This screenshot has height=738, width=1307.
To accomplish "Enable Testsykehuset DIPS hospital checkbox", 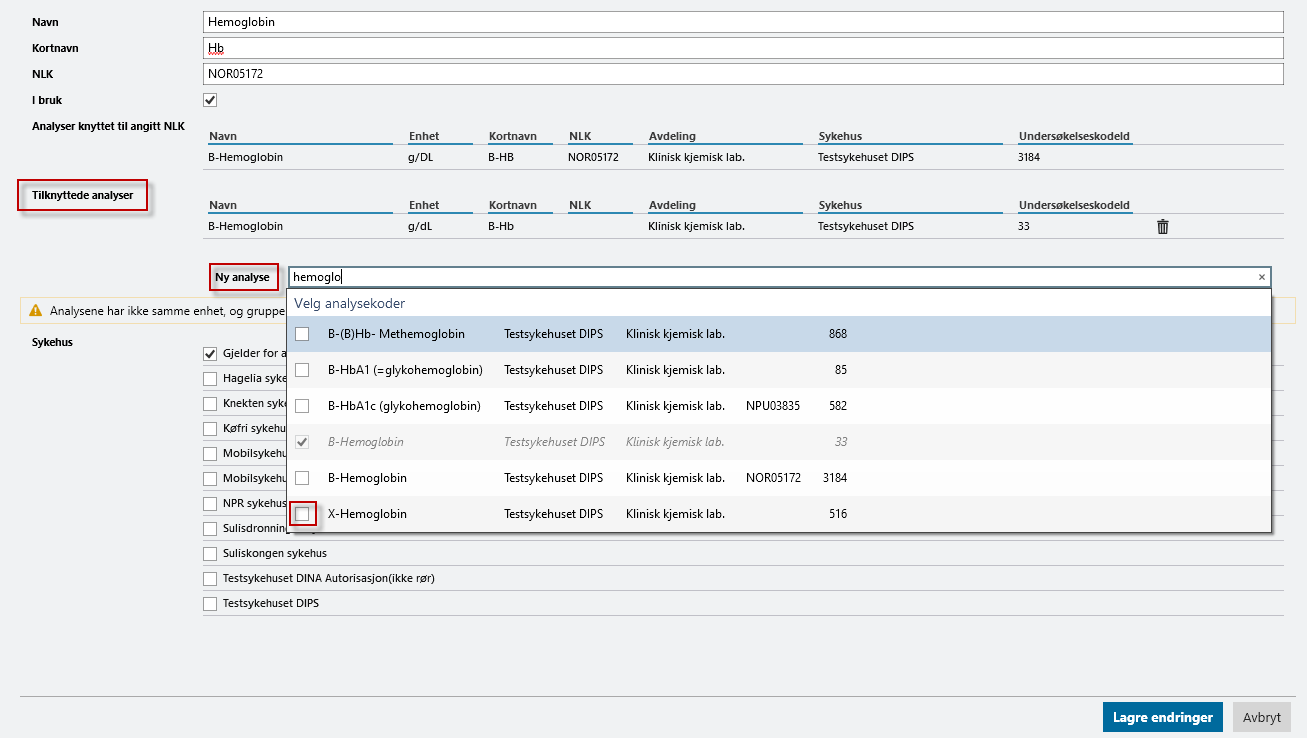I will 210,604.
